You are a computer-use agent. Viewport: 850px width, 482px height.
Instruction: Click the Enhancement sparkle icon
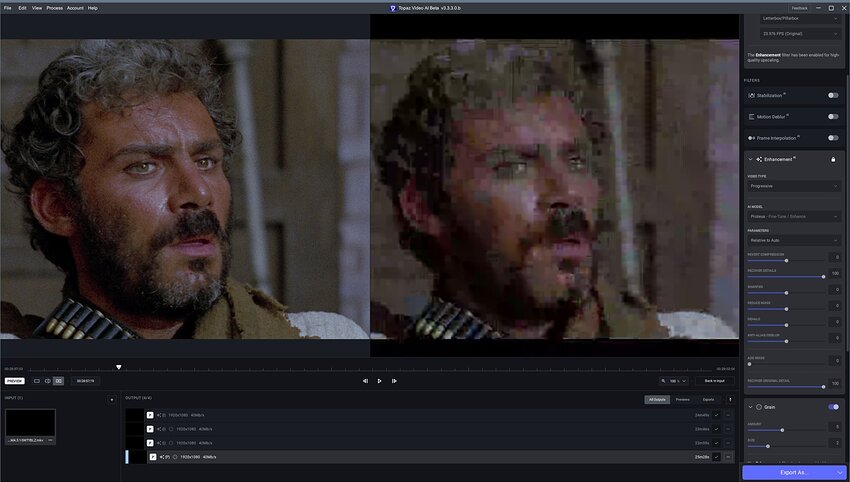759,159
